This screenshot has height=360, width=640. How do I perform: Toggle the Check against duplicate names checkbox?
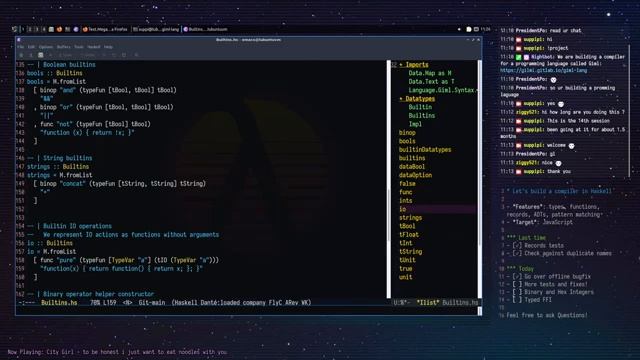click(517, 253)
